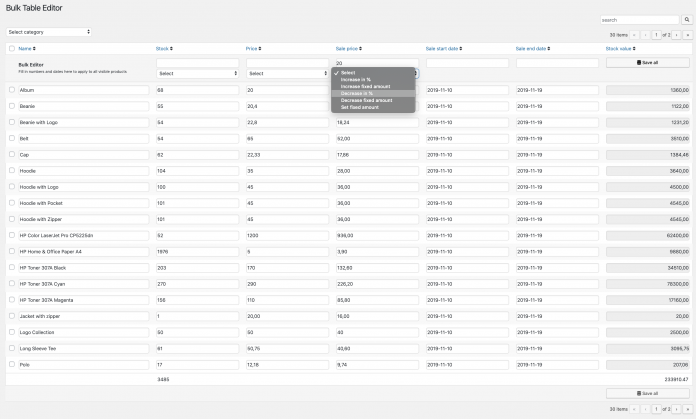Screen dimensions: 696x419
Task: Edit sale price field for Cap
Action: [x=377, y=154]
